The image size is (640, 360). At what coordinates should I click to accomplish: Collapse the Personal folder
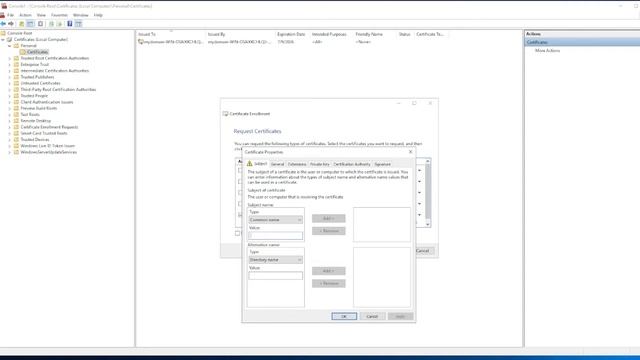[x=10, y=46]
